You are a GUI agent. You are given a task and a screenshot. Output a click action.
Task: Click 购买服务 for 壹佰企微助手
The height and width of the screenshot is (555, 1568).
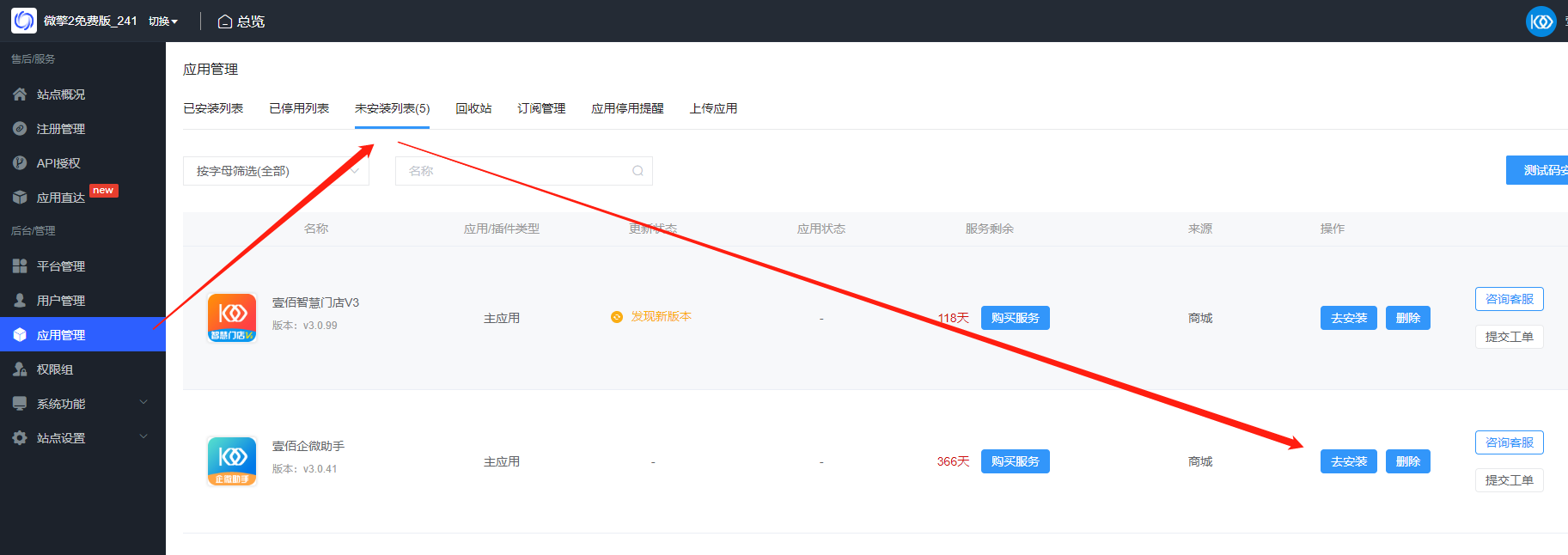(x=1015, y=461)
